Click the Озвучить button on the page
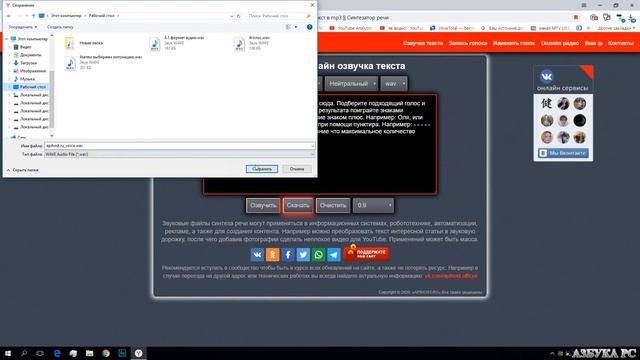Image resolution: width=640 pixels, height=360 pixels. click(263, 205)
